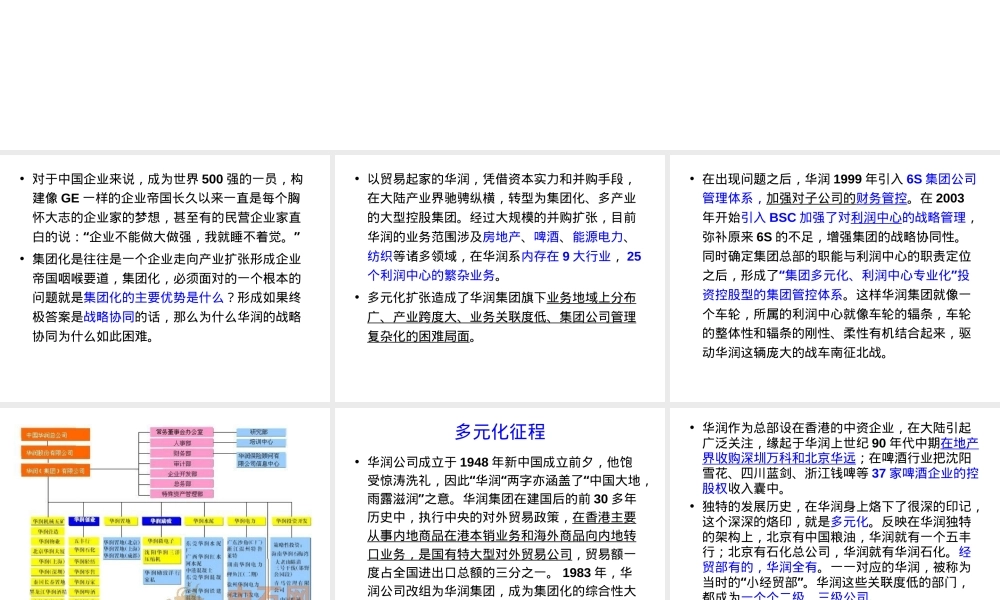Click the year 1948 in the history slide
The image size is (1000, 600).
click(474, 462)
